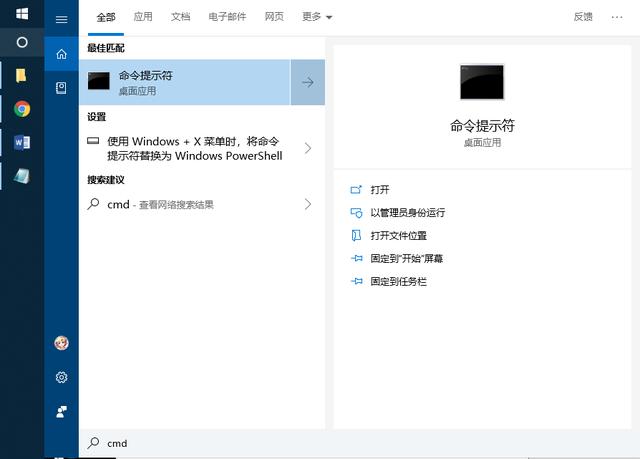The image size is (640, 459).
Task: Click the 命令提示符 icon in best match
Action: click(99, 81)
